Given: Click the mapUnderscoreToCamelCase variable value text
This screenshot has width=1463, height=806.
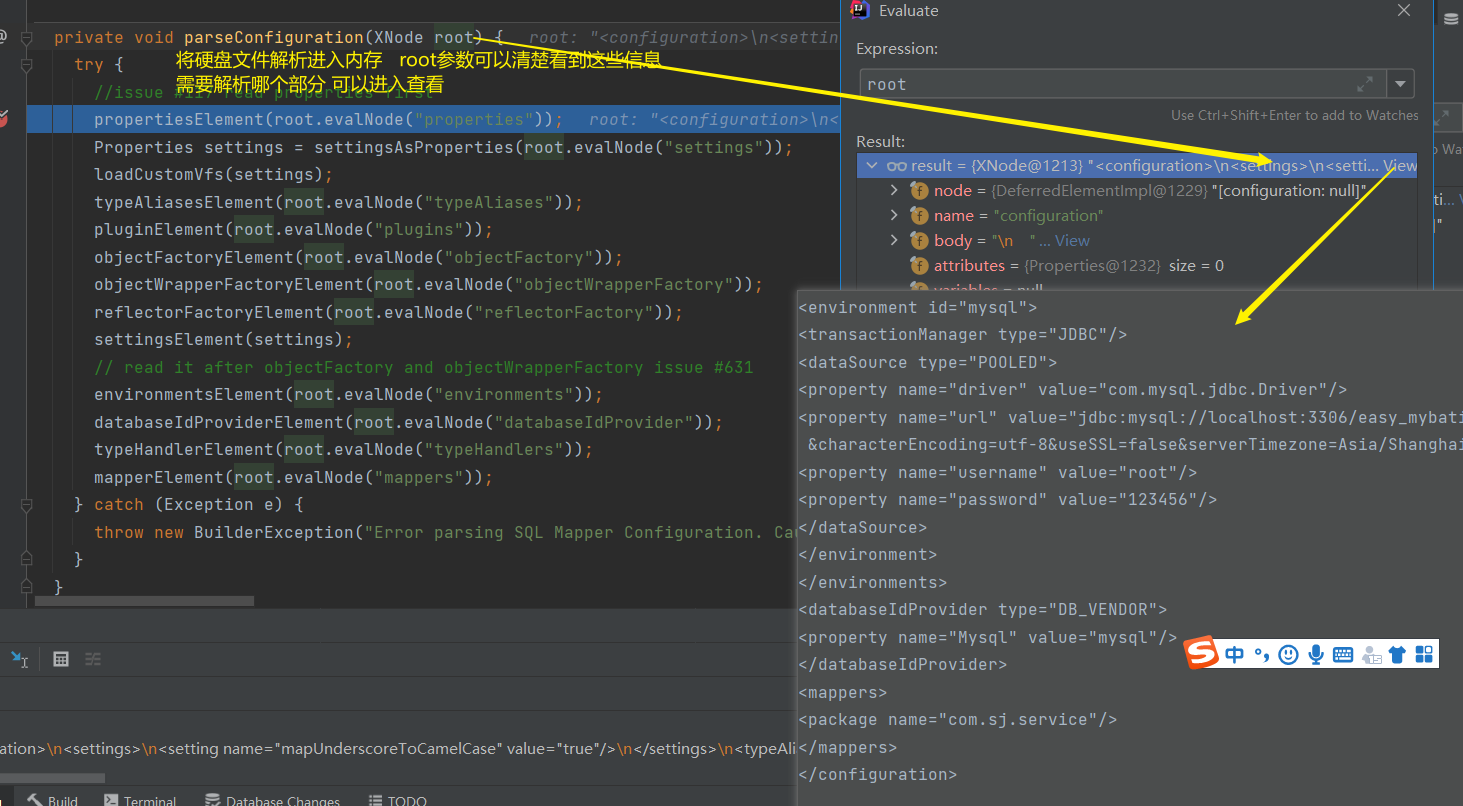Looking at the screenshot, I should point(398,748).
